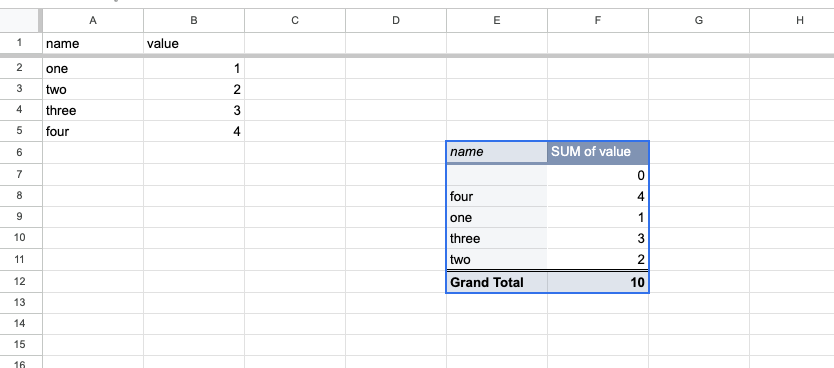Click row 6 header number
The width and height of the screenshot is (834, 368).
(20, 153)
